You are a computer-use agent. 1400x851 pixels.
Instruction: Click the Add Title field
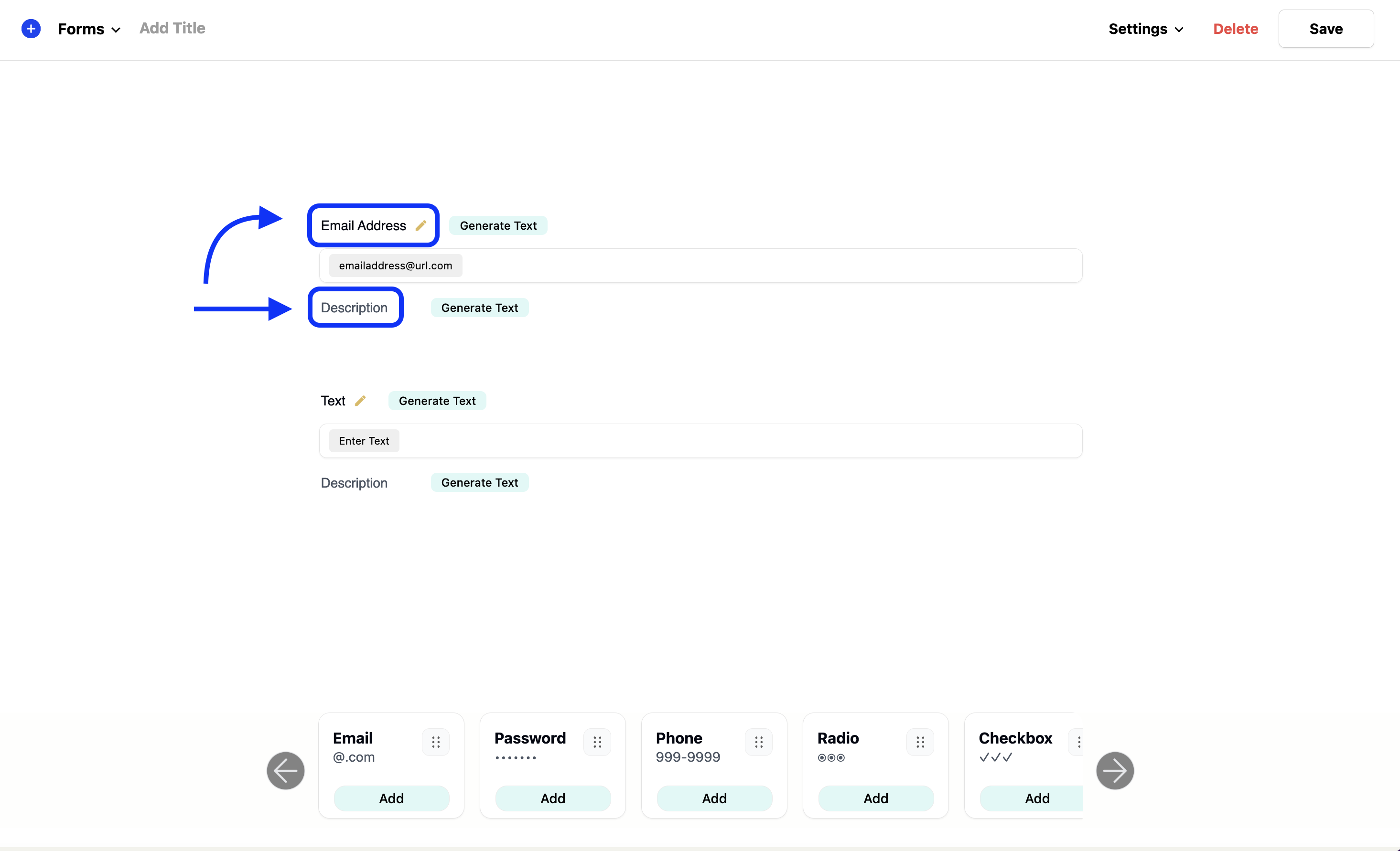172,28
